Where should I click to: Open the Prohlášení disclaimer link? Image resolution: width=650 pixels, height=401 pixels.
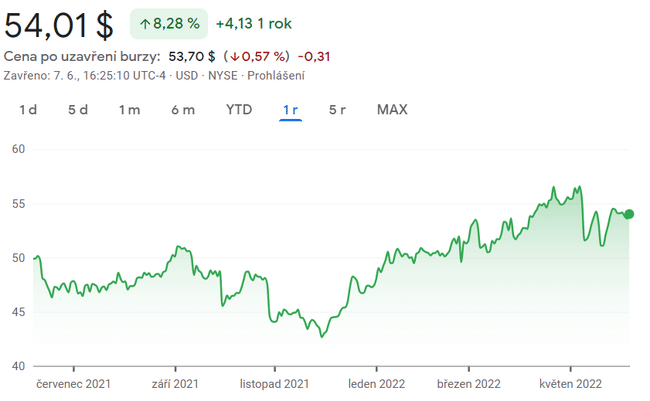point(276,75)
